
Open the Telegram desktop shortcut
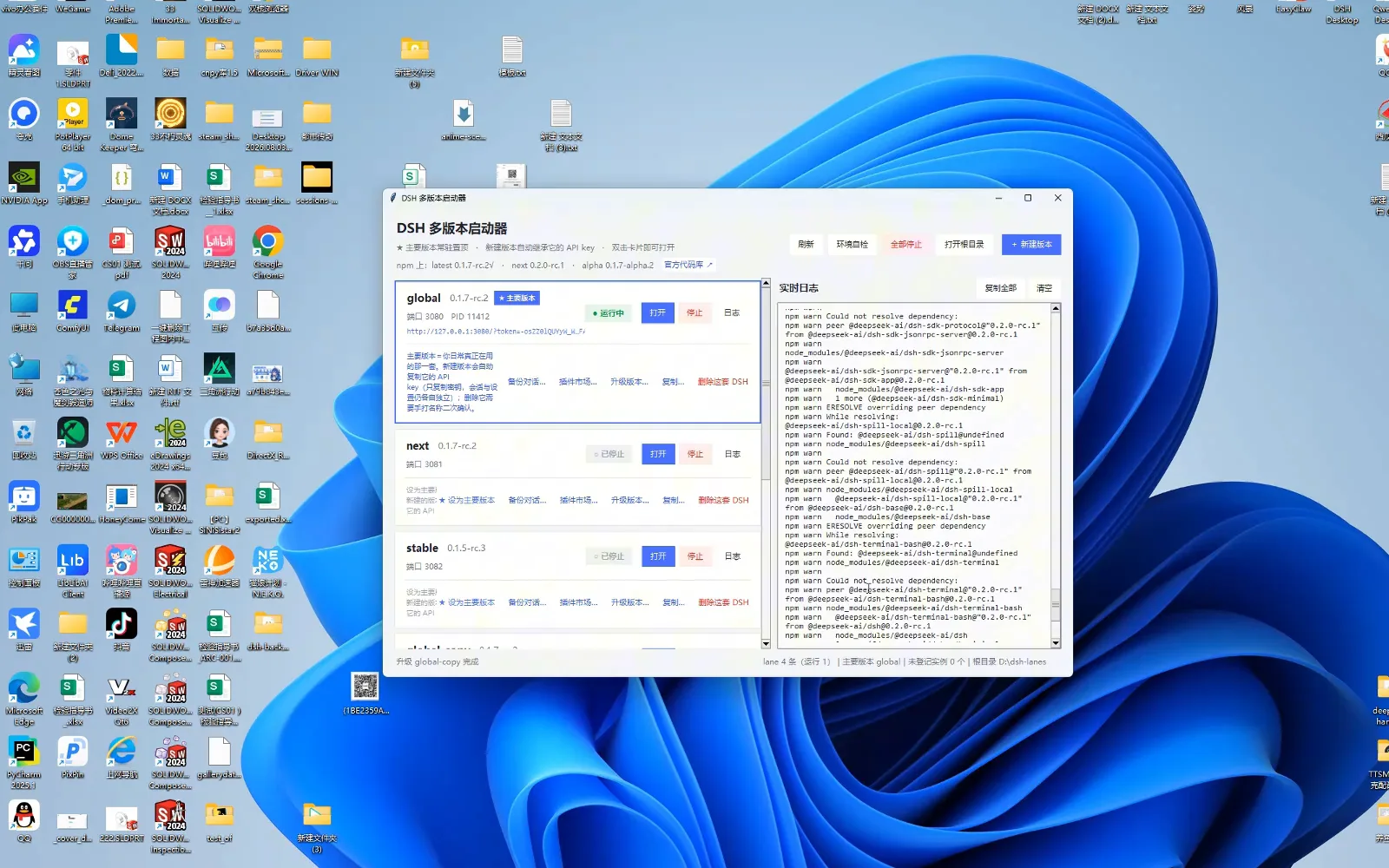(122, 311)
